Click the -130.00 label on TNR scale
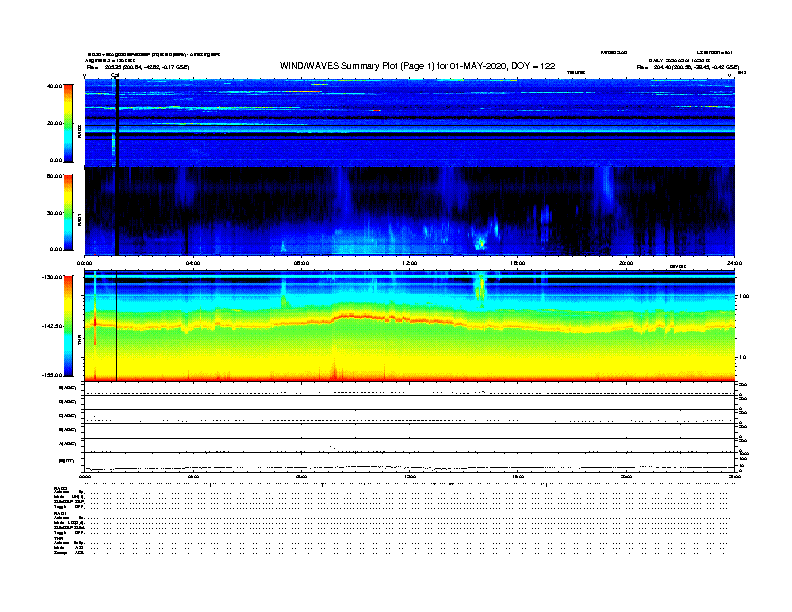Viewport: 792px width, 612px height. pyautogui.click(x=52, y=277)
